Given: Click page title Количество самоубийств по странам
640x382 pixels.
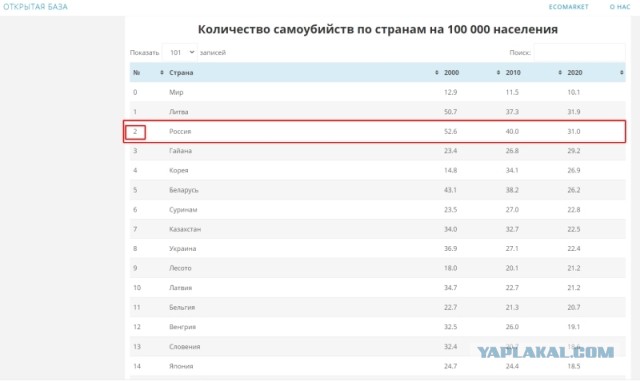Looking at the screenshot, I should tap(378, 29).
